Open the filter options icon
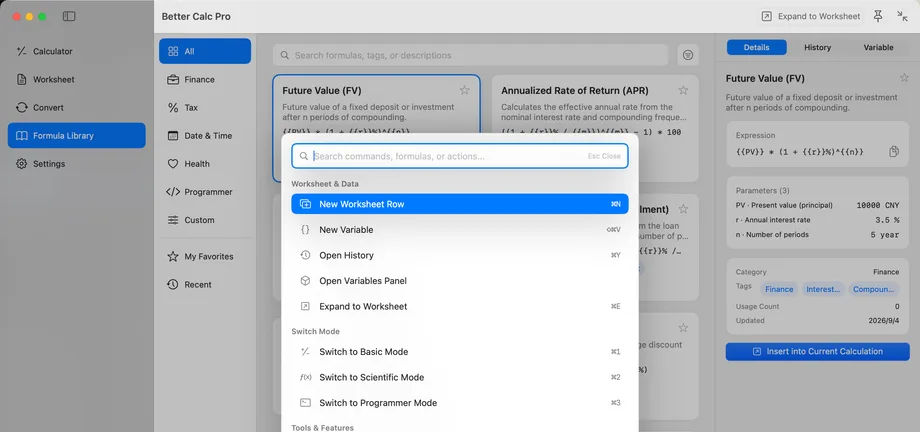The image size is (920, 432). [x=688, y=55]
